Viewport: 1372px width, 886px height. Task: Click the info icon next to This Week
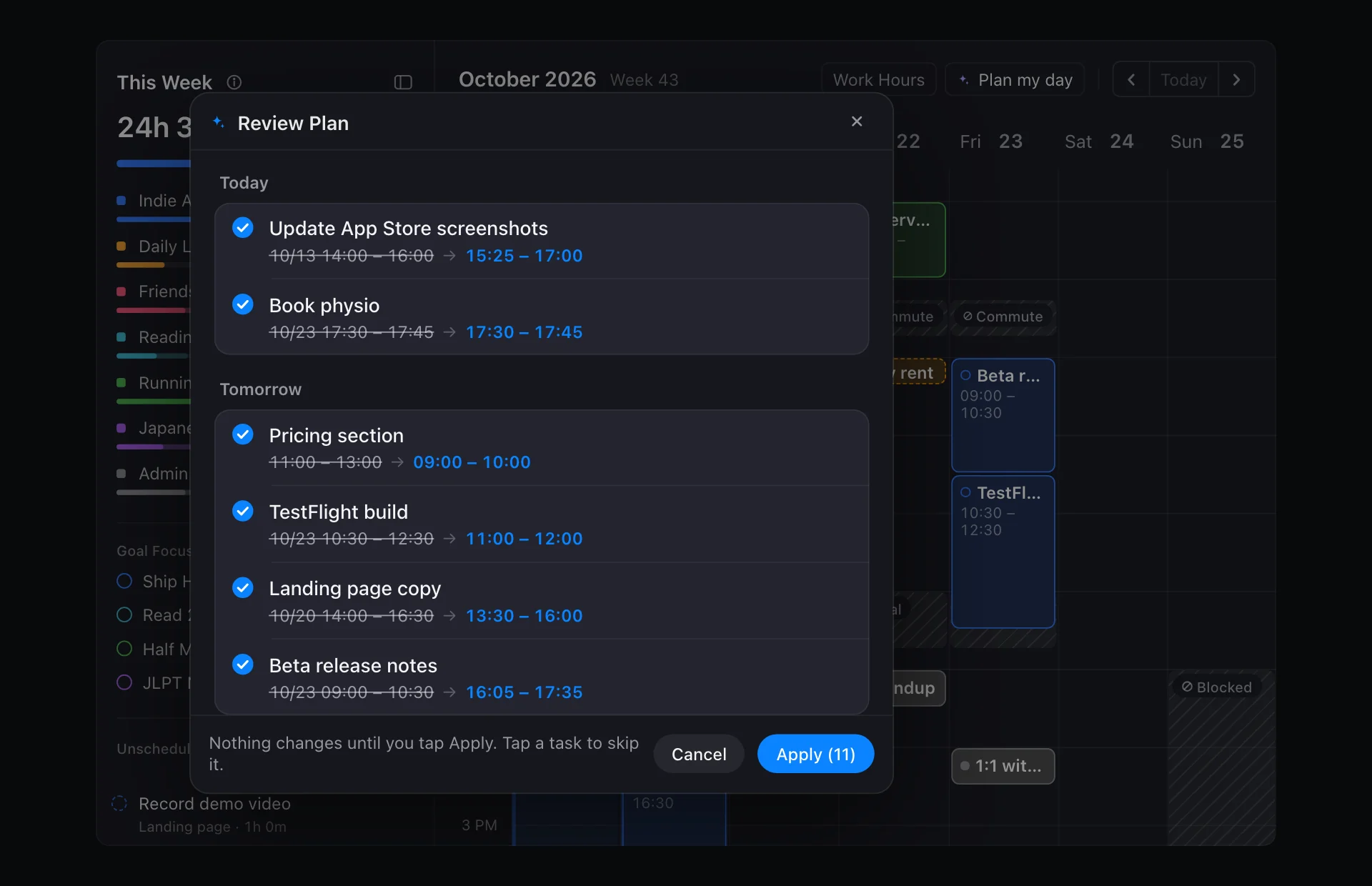pyautogui.click(x=234, y=82)
